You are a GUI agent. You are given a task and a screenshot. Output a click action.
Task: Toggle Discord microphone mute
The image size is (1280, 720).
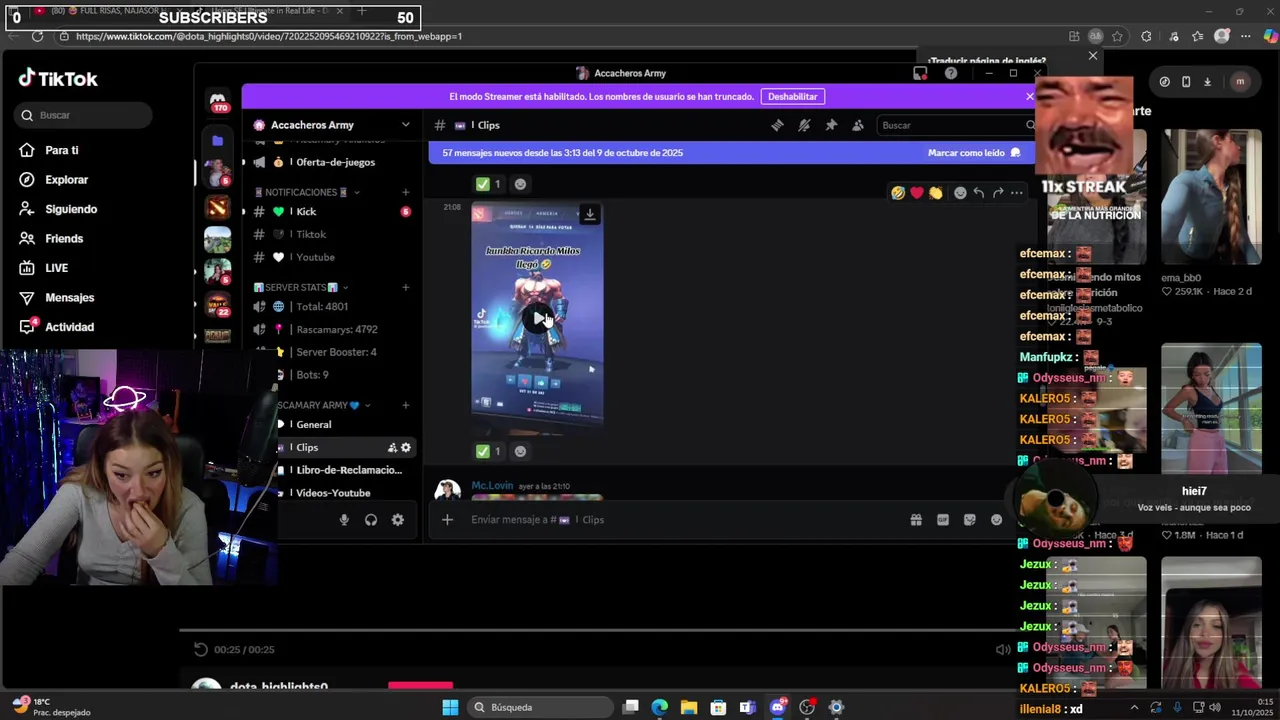344,519
